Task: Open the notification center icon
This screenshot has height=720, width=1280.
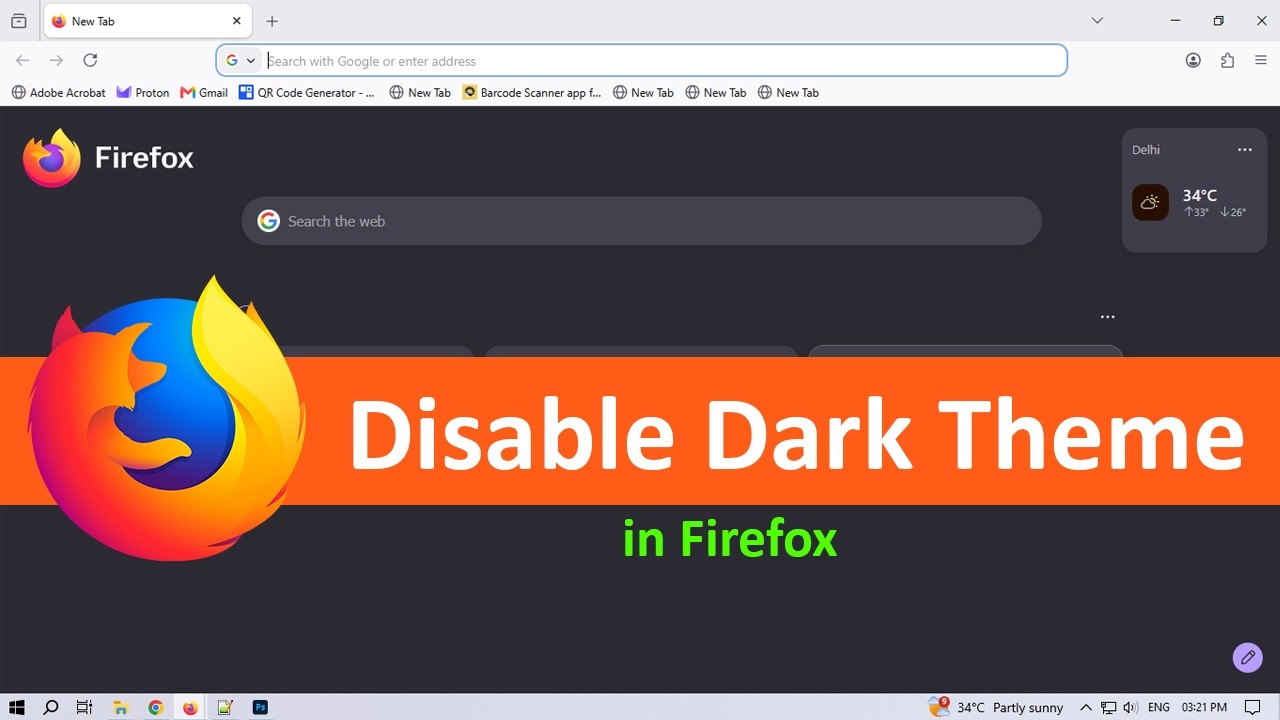Action: point(1253,707)
